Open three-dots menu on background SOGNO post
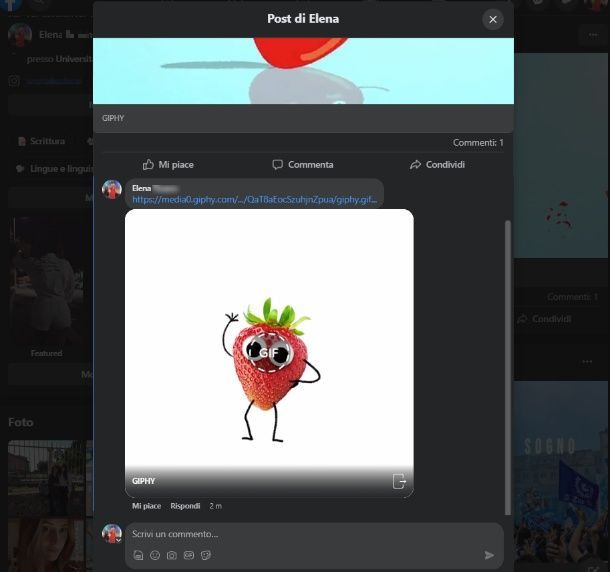 pos(587,361)
